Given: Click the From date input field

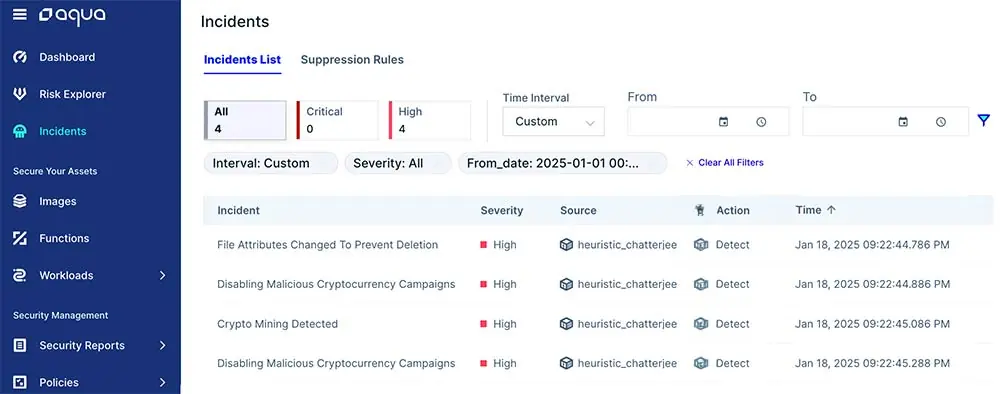Looking at the screenshot, I should [708, 121].
